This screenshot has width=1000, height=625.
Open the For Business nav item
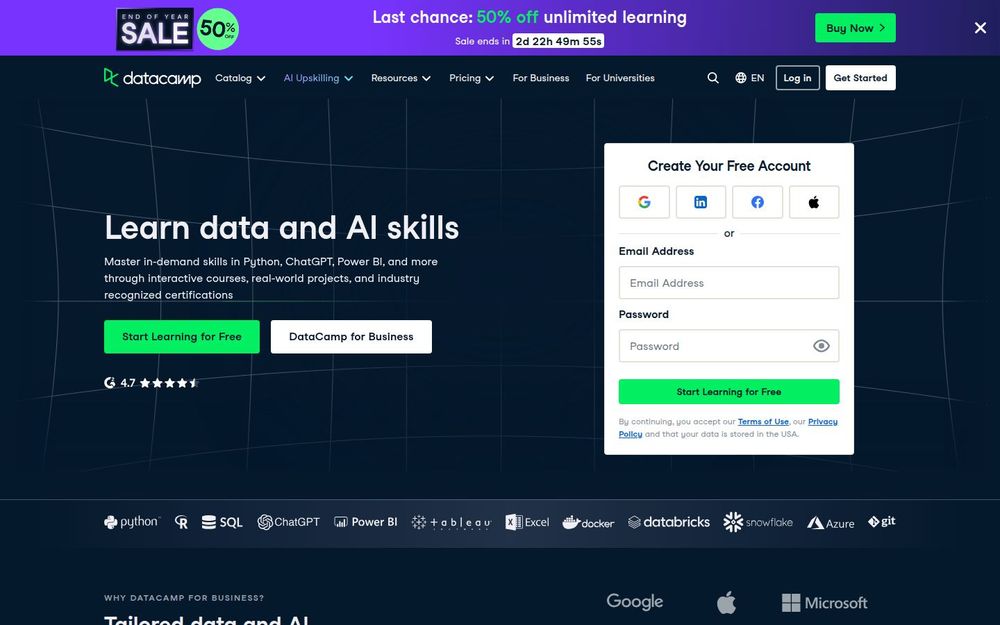tap(541, 78)
